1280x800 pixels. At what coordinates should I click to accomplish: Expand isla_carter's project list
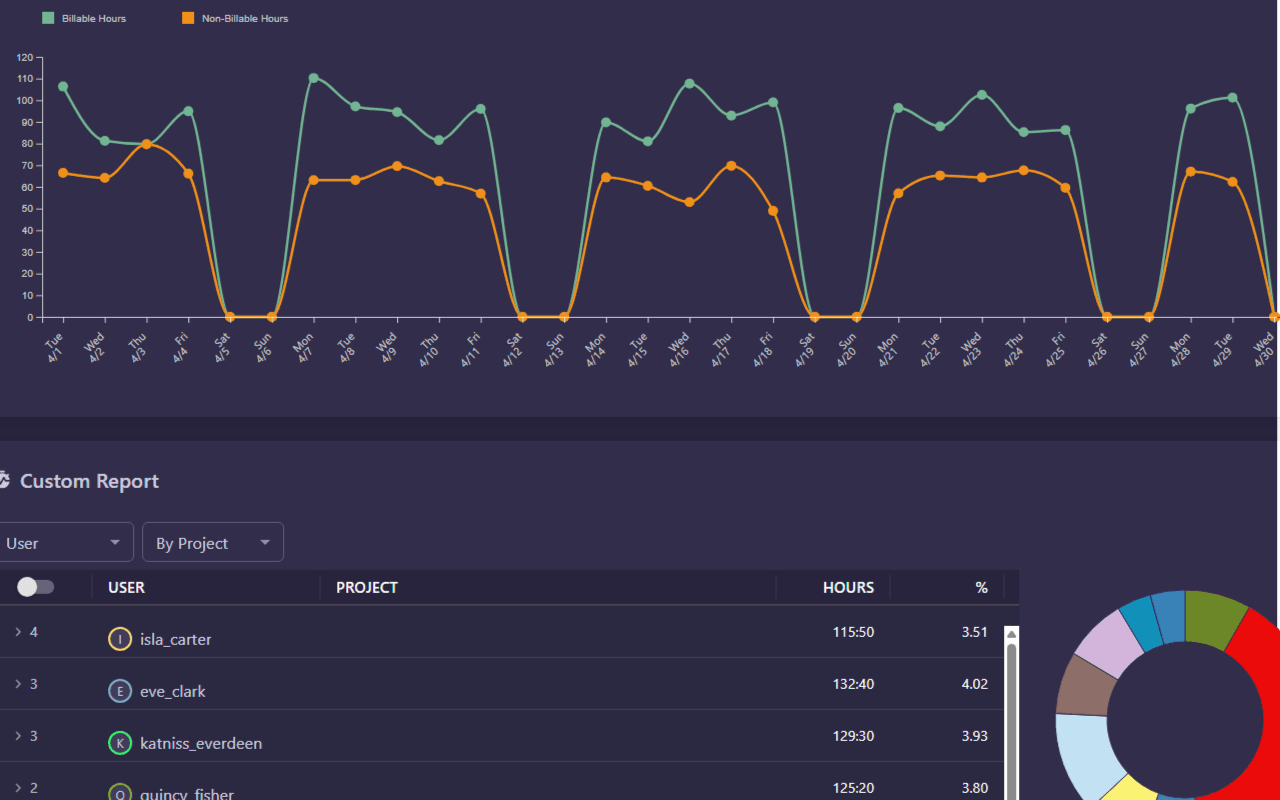coord(17,632)
